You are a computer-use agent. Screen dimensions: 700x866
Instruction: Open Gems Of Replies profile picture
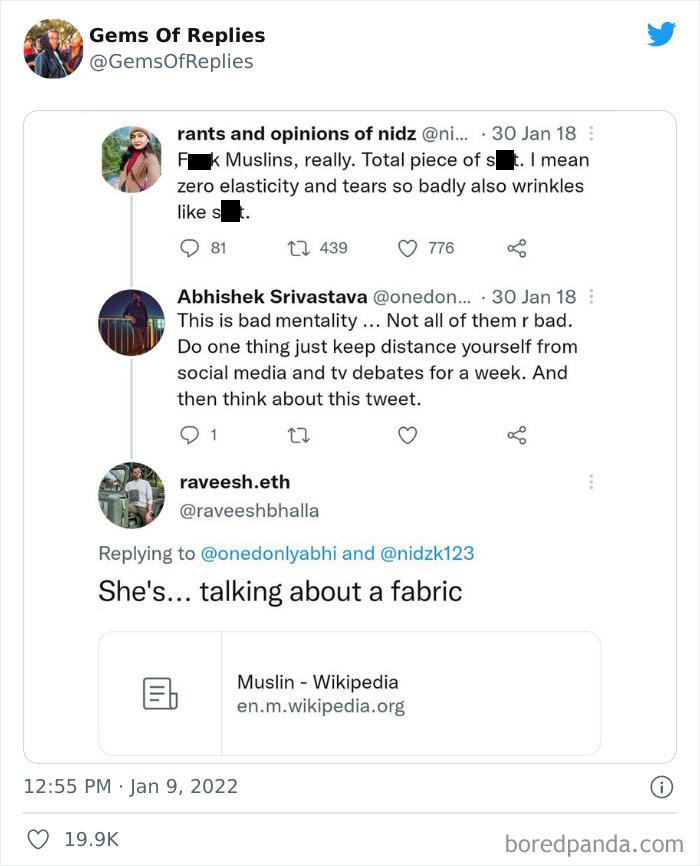(53, 48)
